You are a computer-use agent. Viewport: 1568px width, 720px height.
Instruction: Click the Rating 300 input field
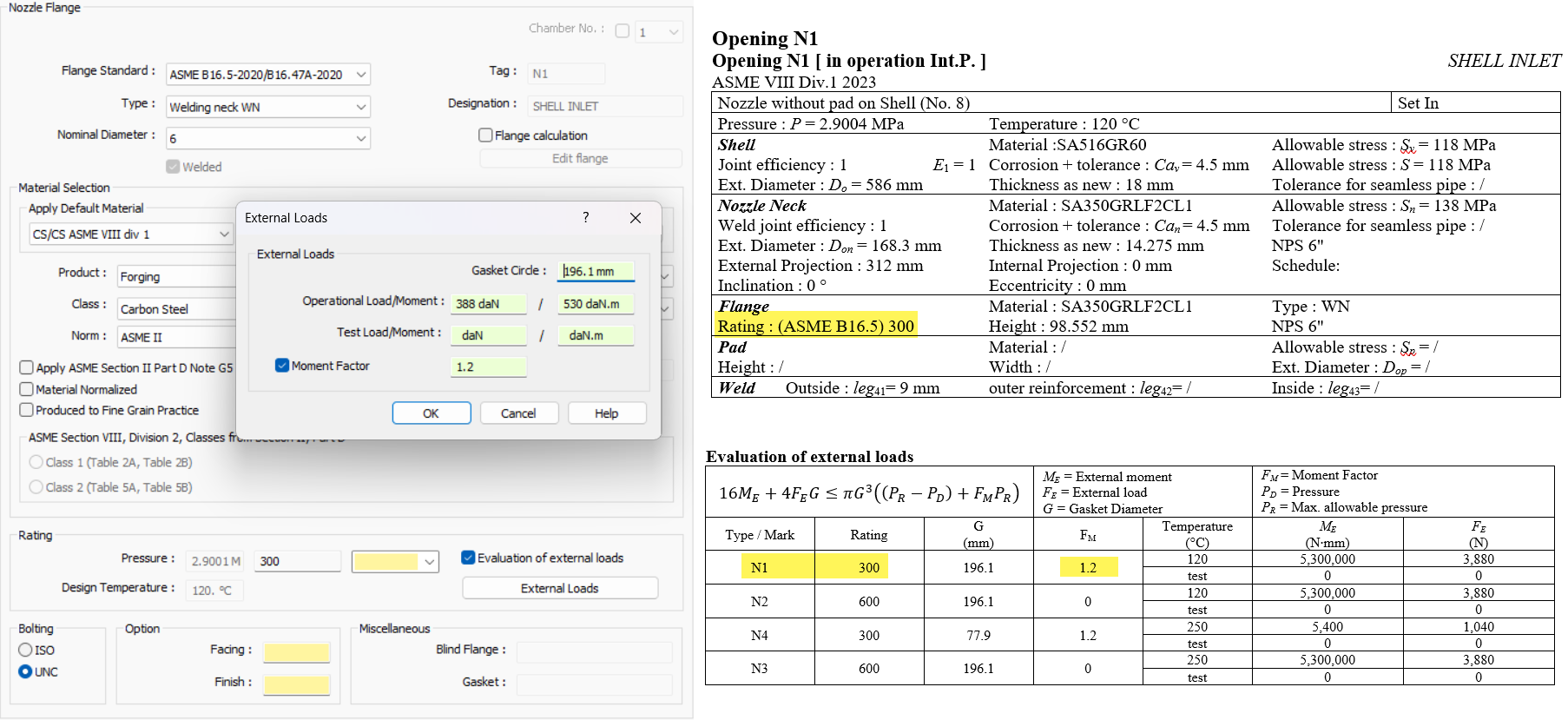[x=298, y=561]
